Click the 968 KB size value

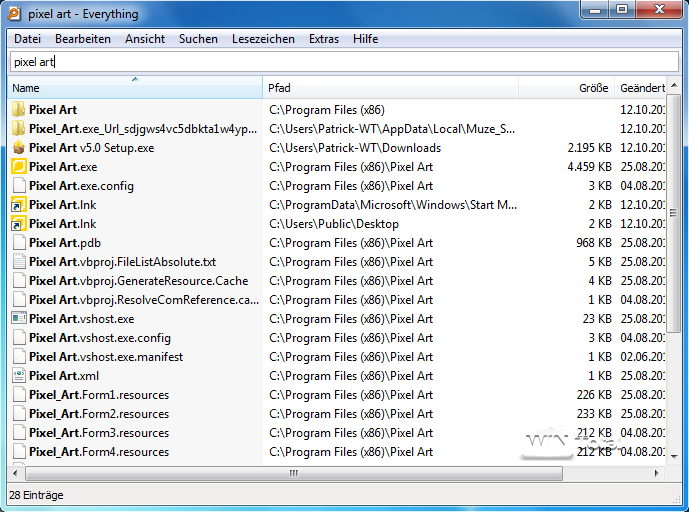pyautogui.click(x=594, y=243)
